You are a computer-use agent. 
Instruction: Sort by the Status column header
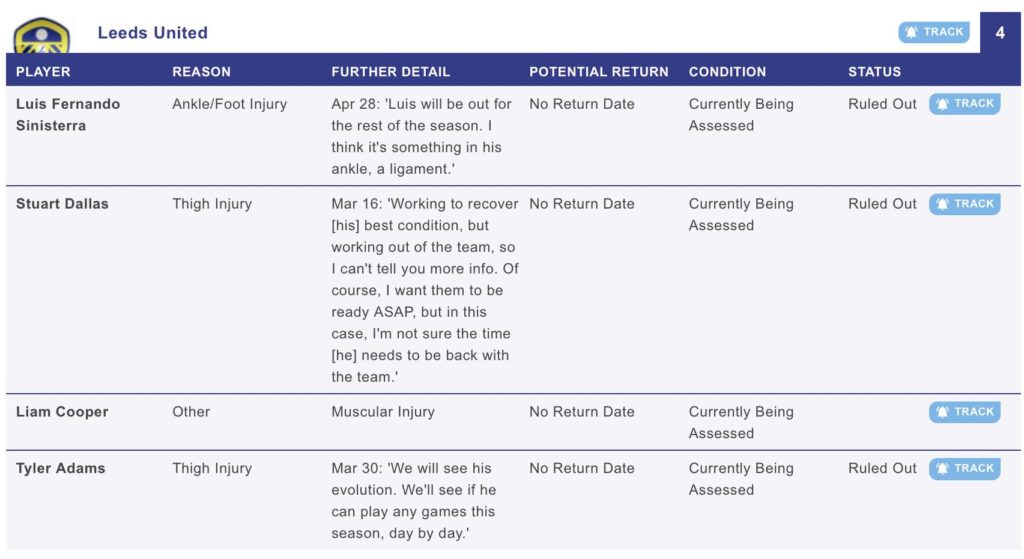point(874,72)
